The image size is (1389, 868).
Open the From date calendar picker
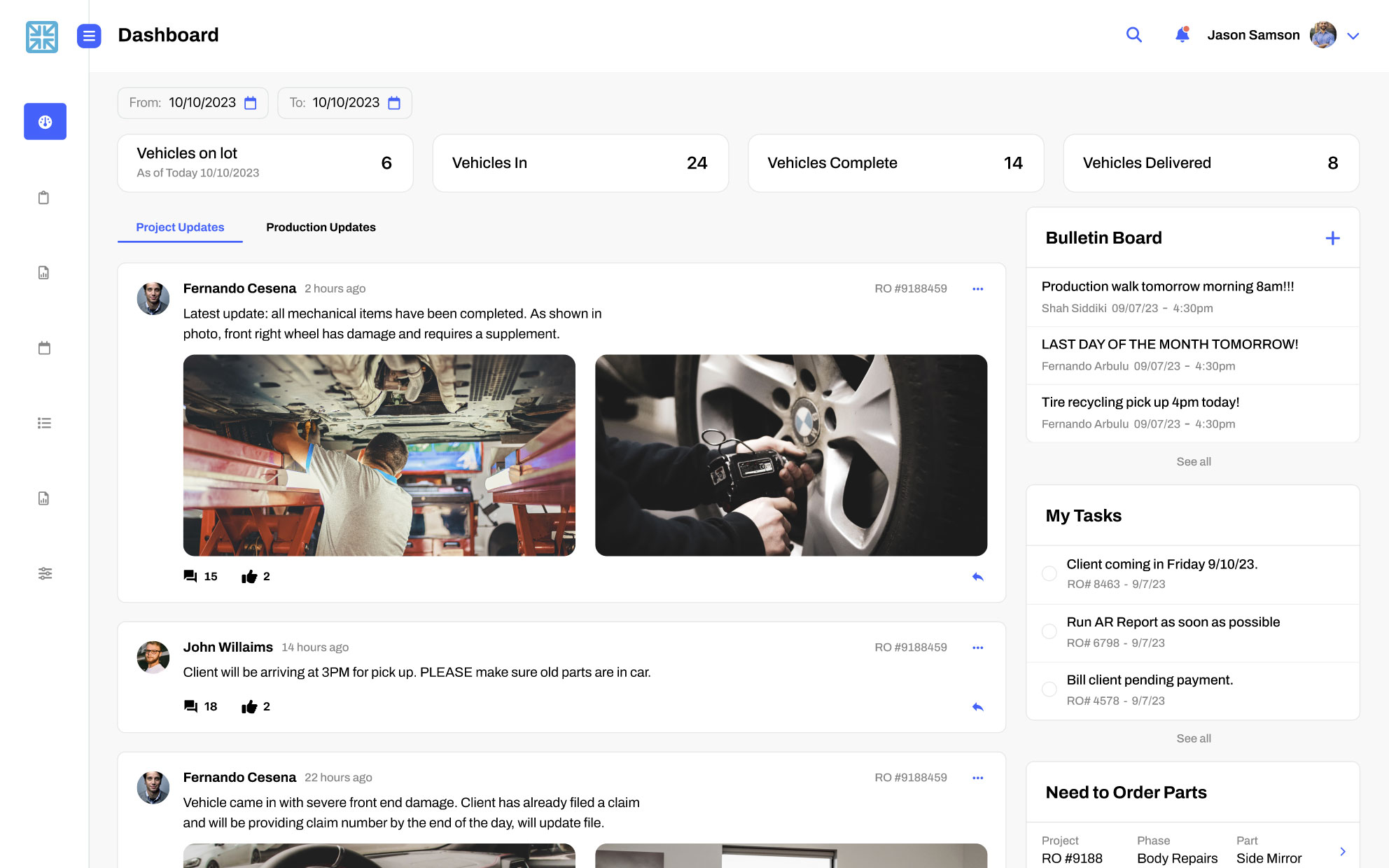(251, 103)
